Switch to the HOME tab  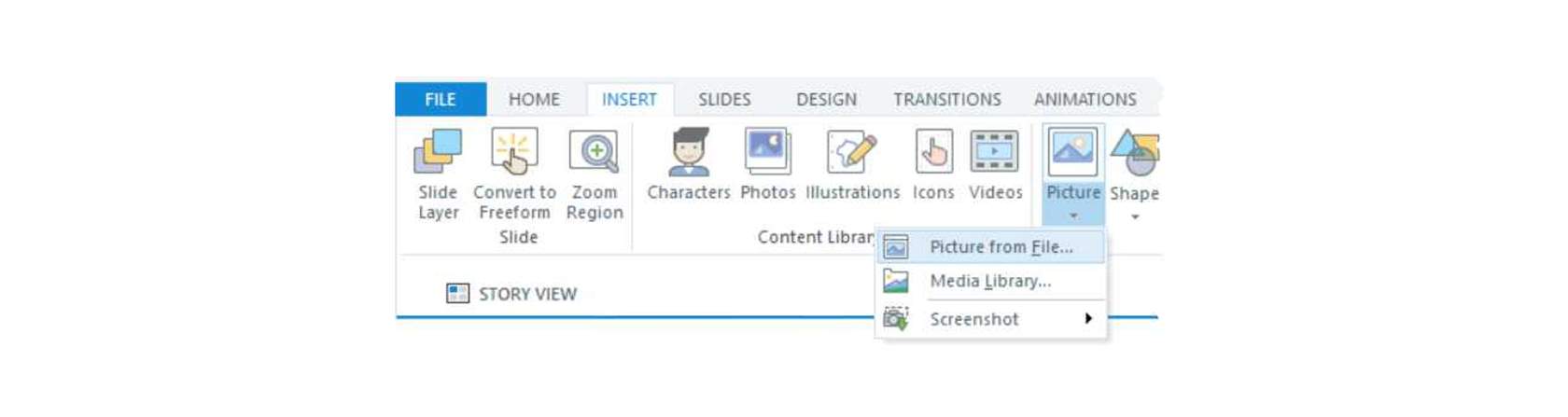point(534,99)
